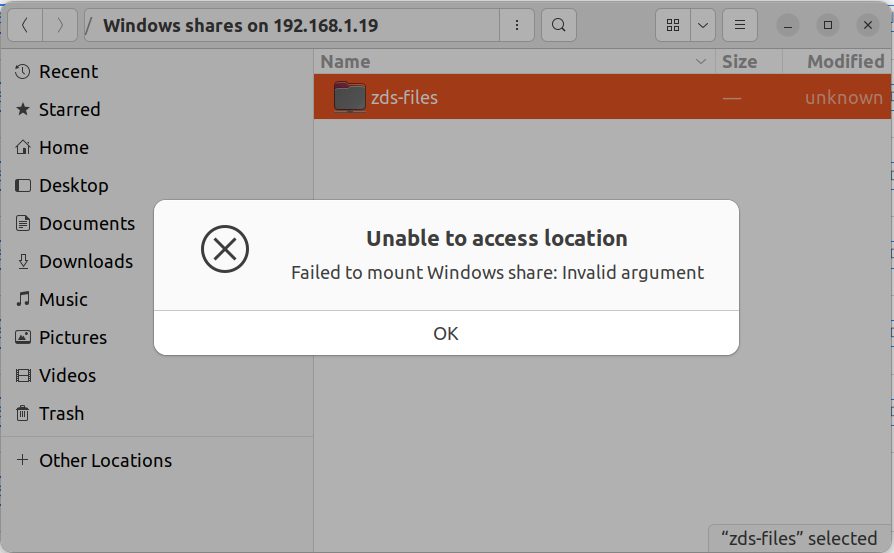
Task: Open the hamburger main menu
Action: coord(739,26)
